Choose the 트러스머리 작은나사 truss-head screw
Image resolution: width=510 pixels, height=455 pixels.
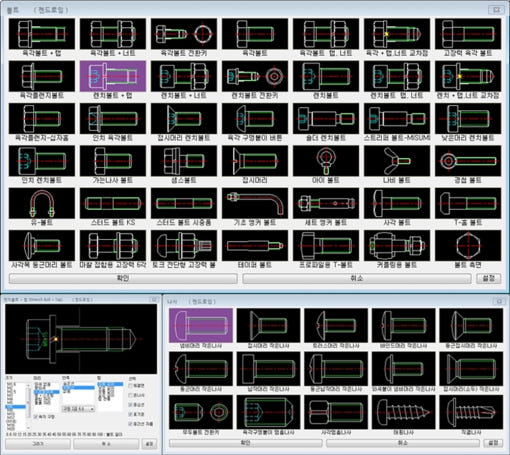coord(336,325)
